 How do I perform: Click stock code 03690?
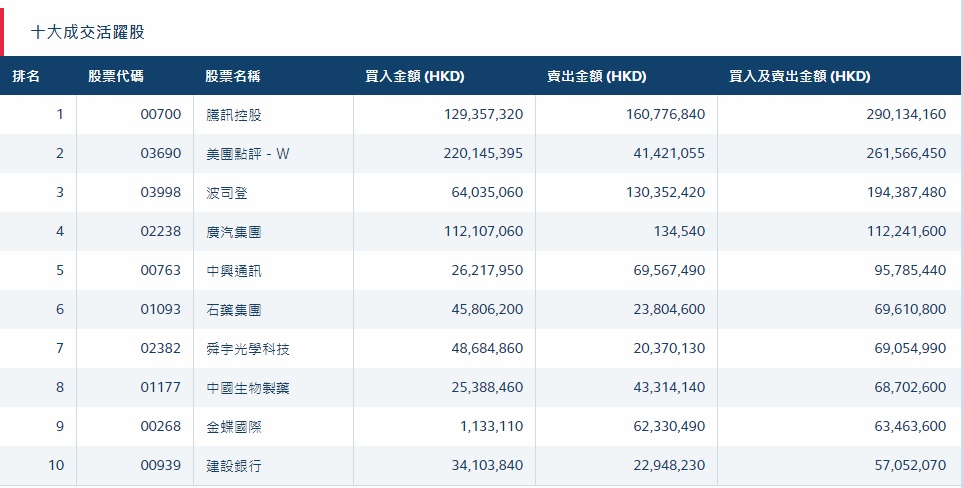[161, 154]
